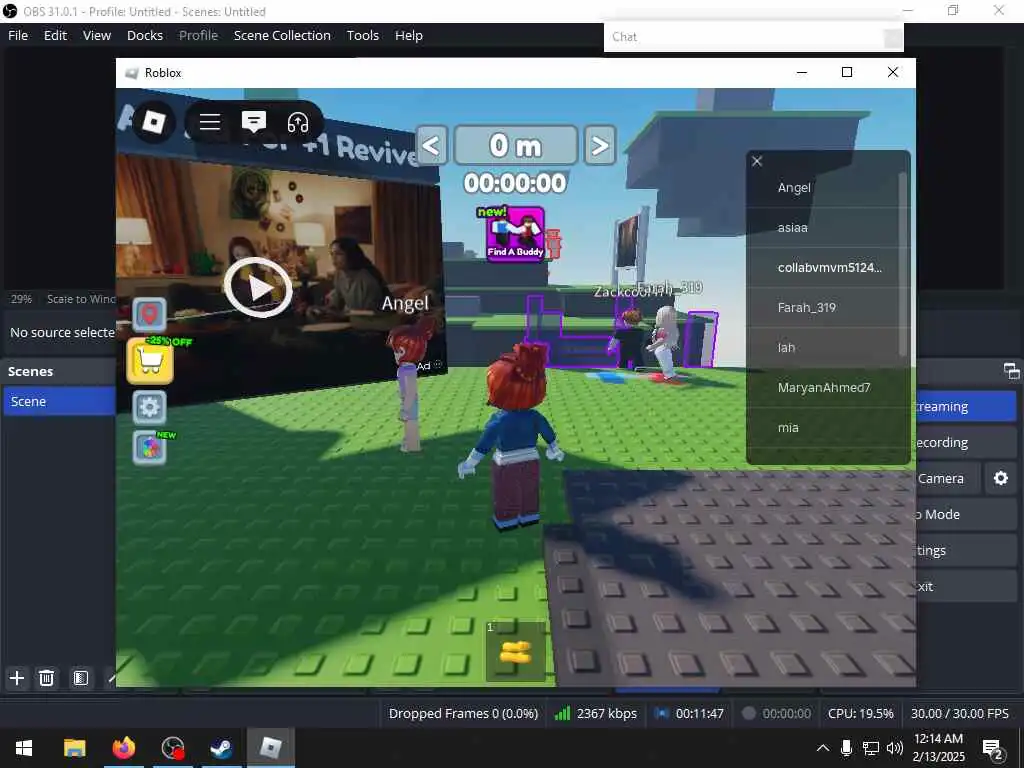
Task: Select player mia in list
Action: [x=823, y=428]
